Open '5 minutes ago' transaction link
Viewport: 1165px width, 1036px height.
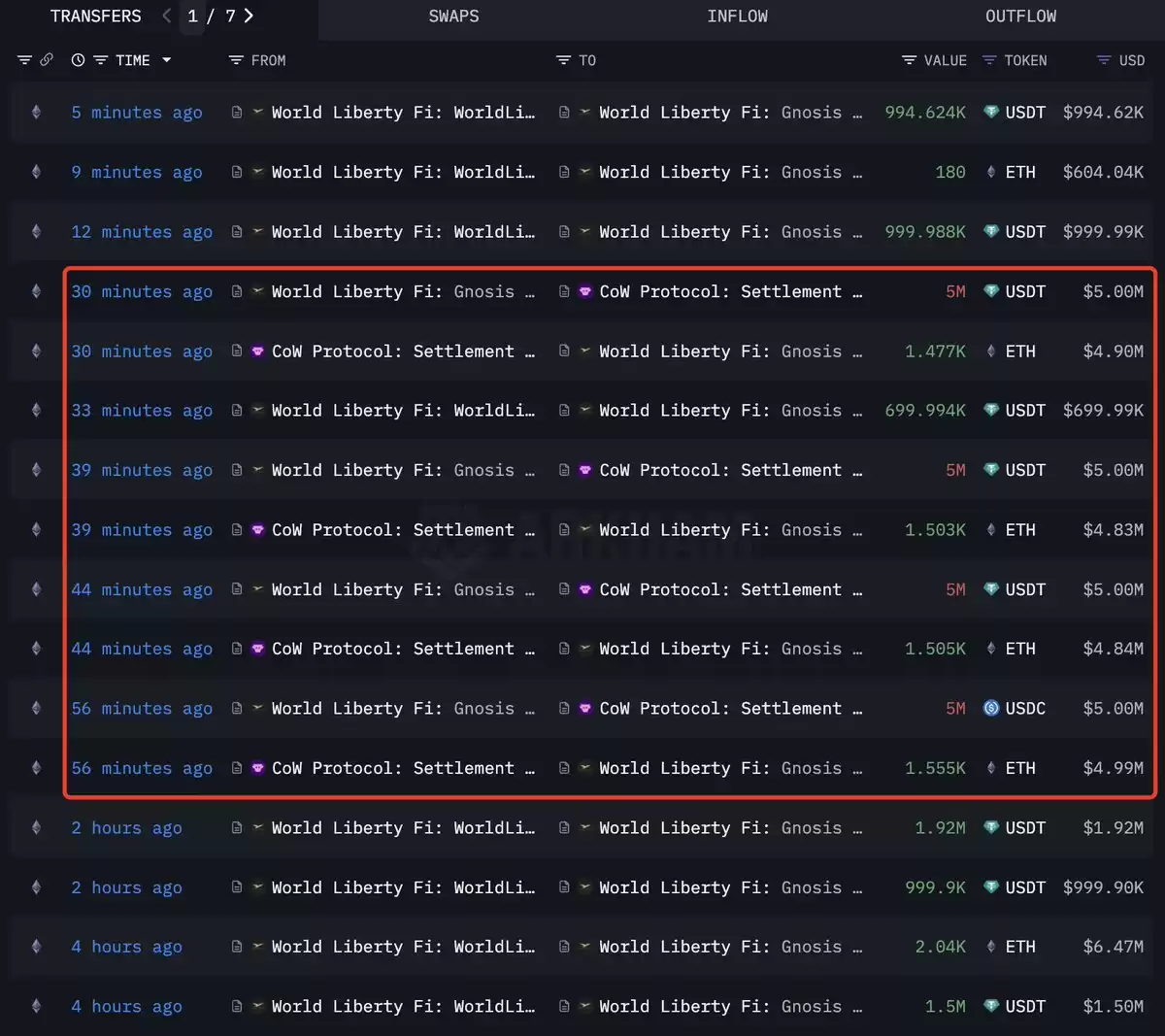click(137, 113)
